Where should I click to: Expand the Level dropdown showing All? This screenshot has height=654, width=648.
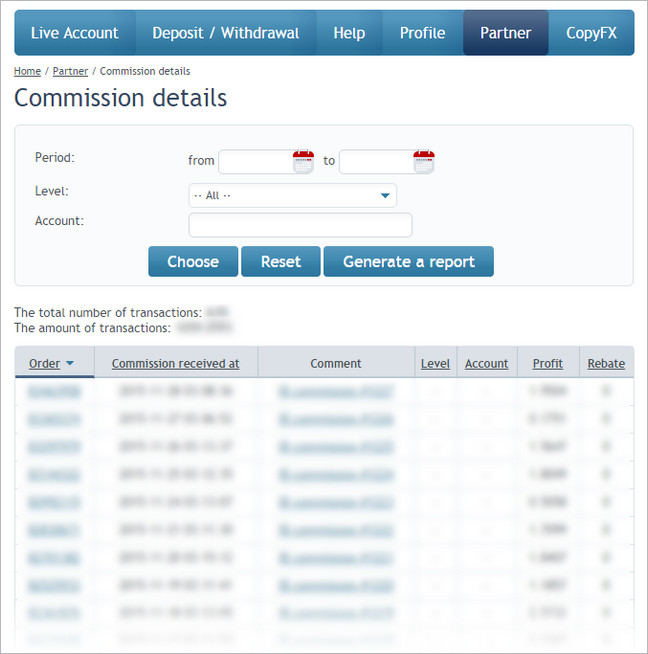292,195
